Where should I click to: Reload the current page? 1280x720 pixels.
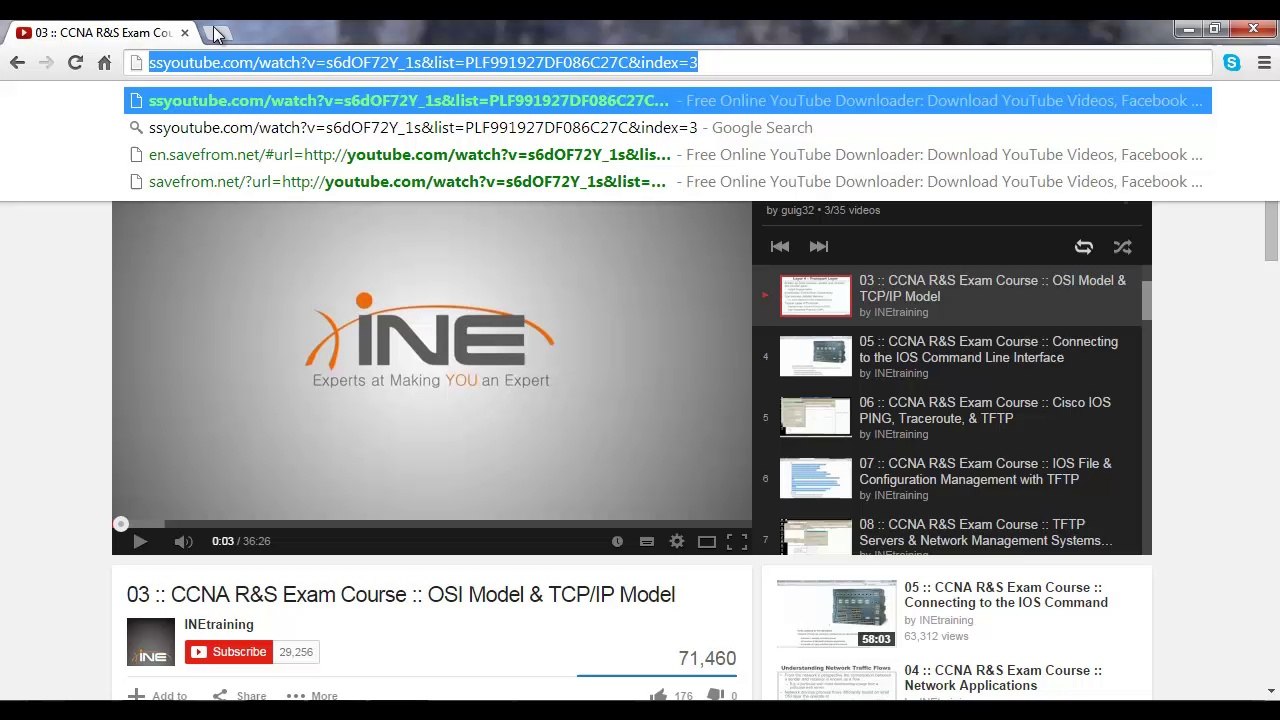[x=75, y=63]
